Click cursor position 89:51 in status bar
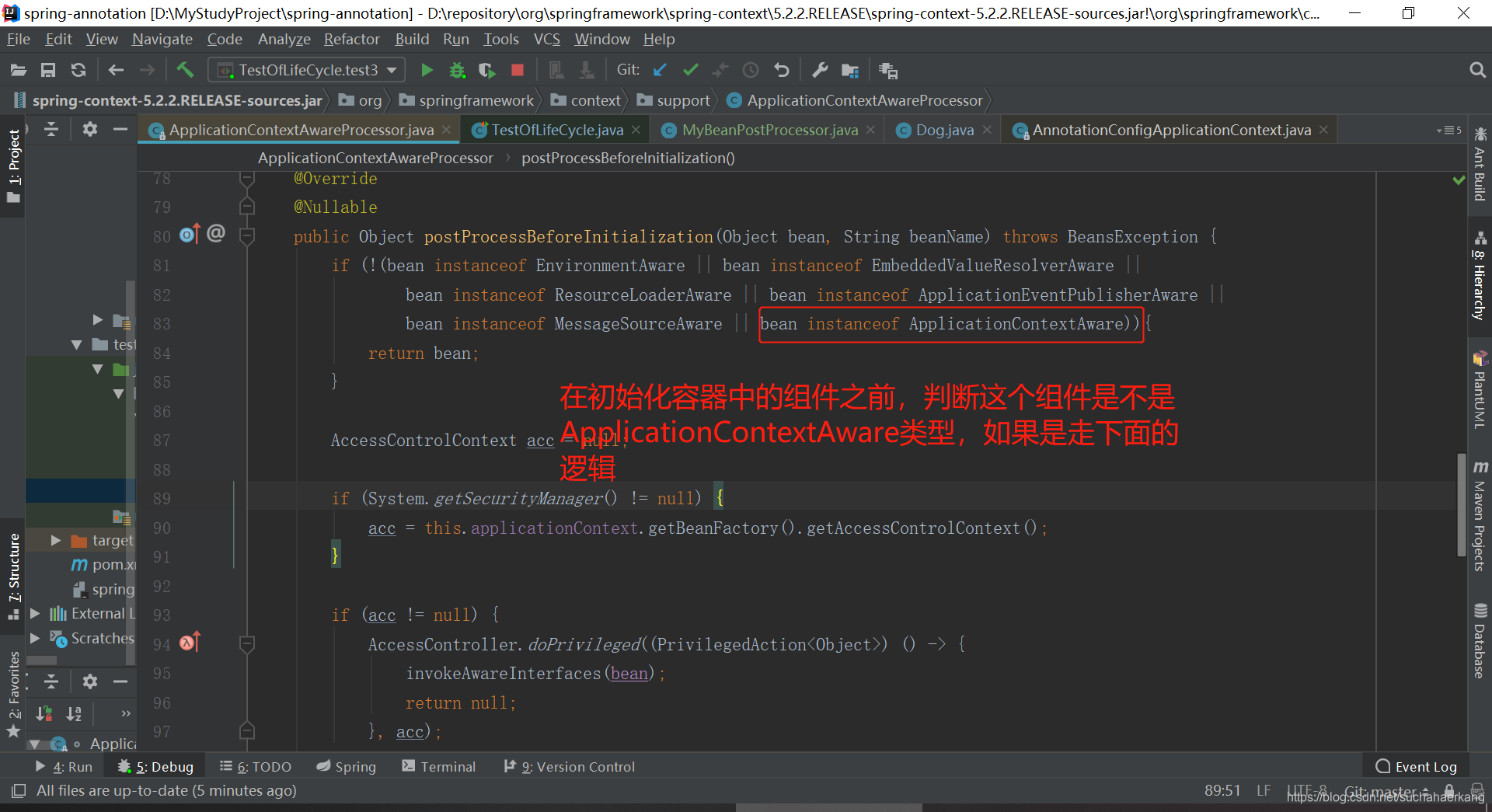This screenshot has height=812, width=1492. [1222, 791]
